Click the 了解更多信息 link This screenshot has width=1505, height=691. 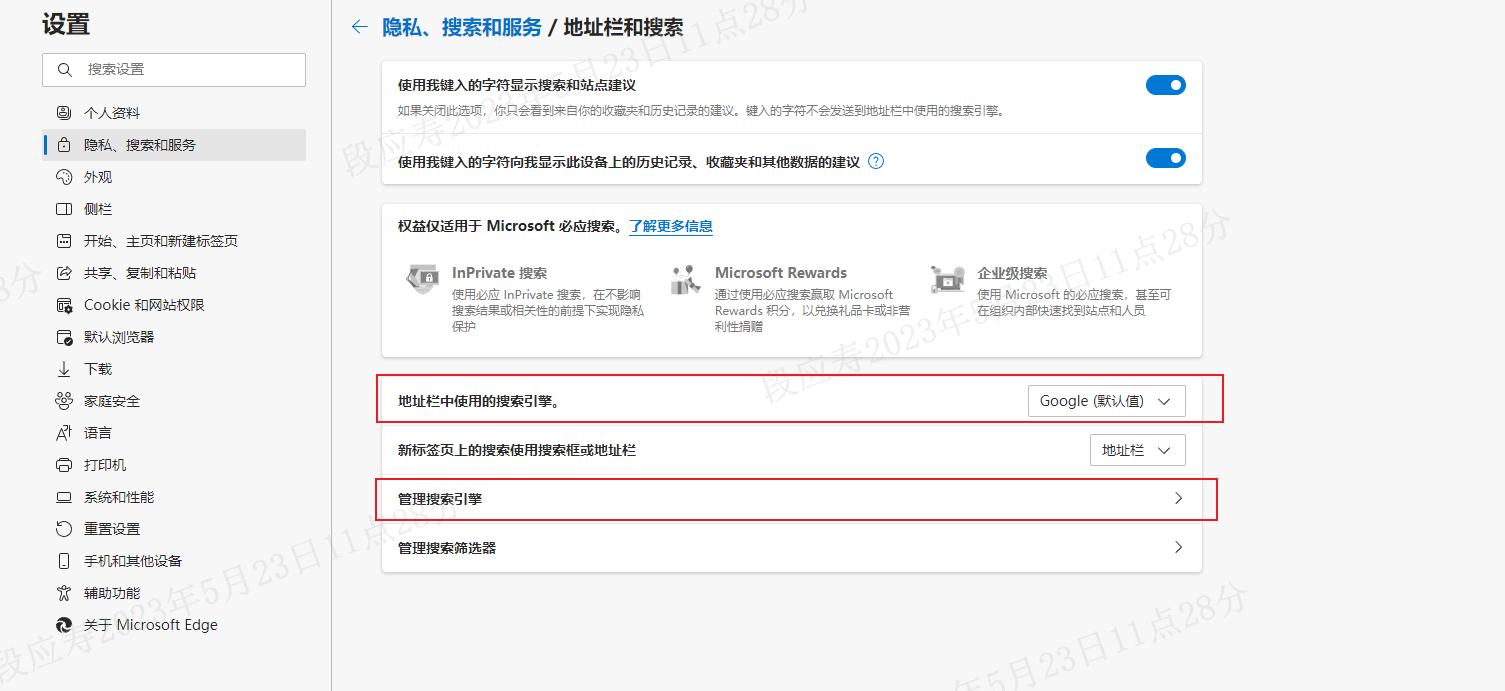coord(671,226)
